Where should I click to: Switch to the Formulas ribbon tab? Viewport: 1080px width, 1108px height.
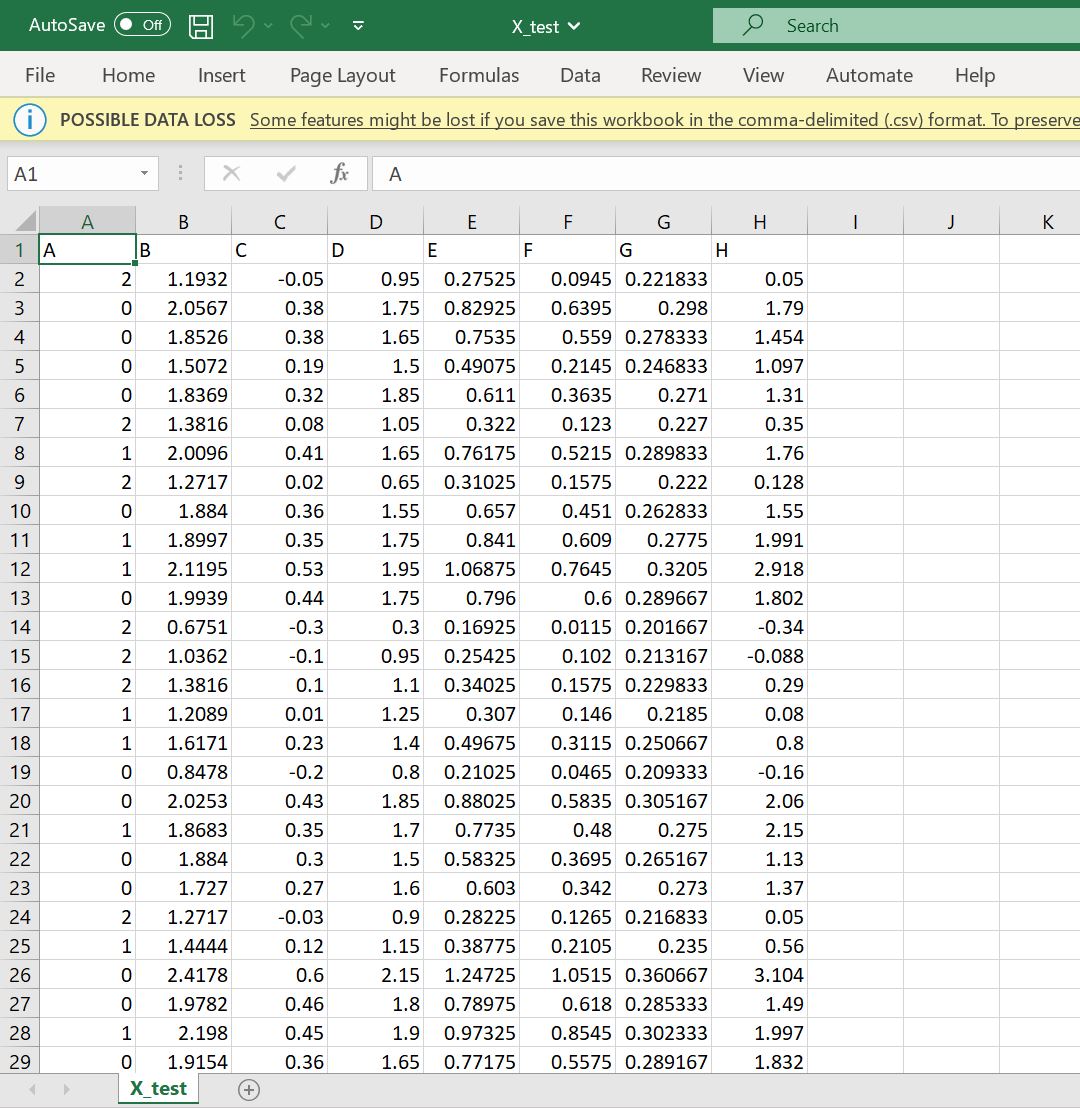point(479,75)
